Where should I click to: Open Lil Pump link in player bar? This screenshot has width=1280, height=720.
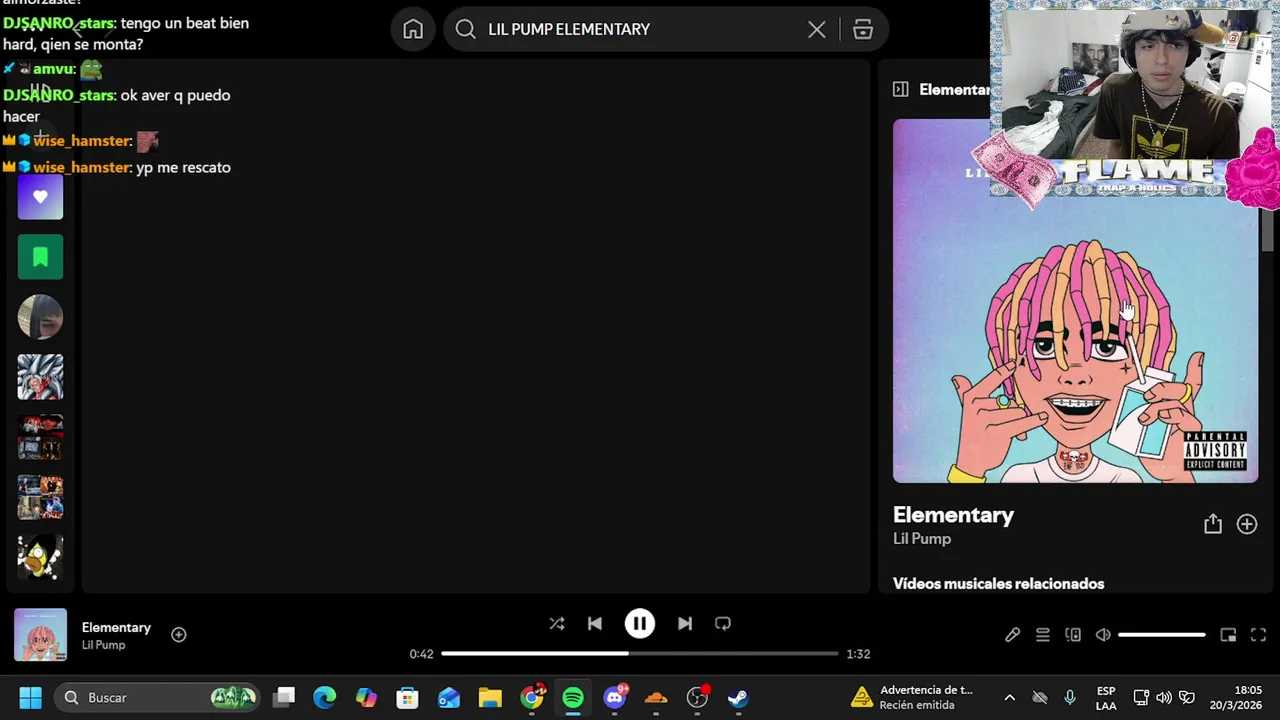coord(103,645)
